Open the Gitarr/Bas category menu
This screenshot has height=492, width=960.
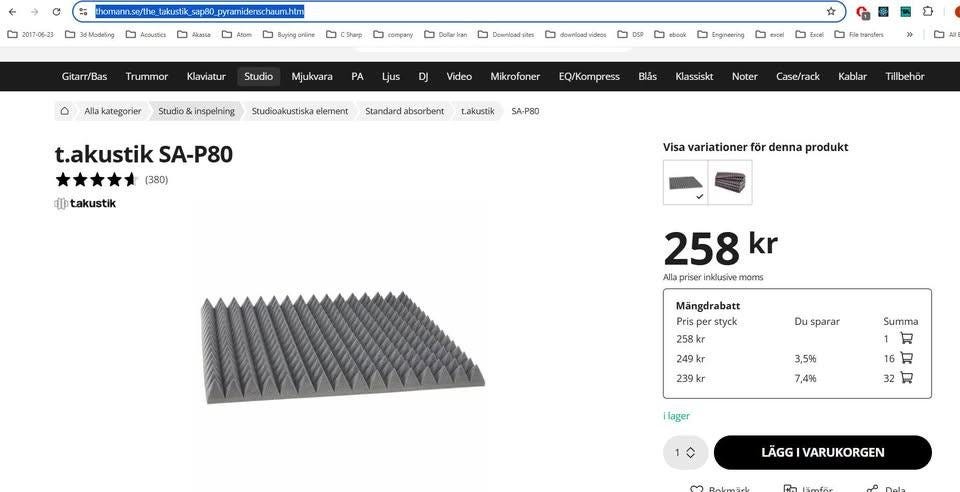(x=84, y=76)
